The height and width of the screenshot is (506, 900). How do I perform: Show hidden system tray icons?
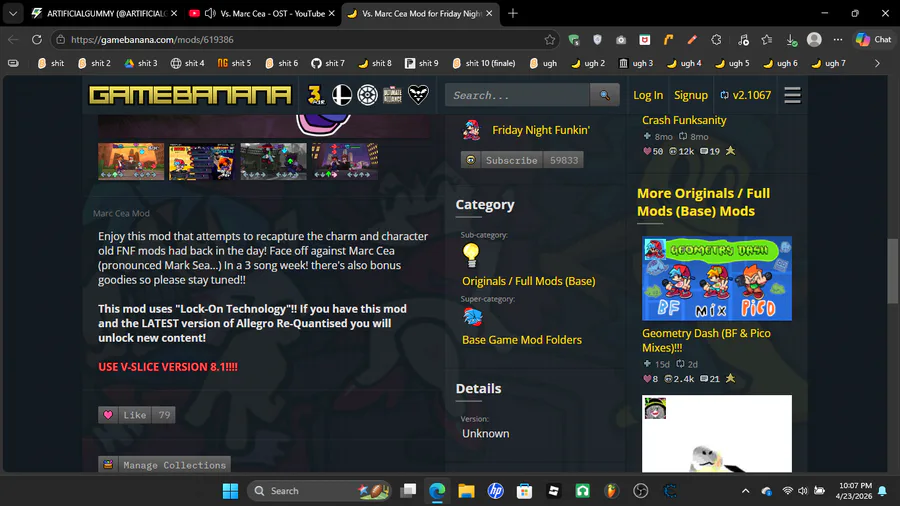745,491
